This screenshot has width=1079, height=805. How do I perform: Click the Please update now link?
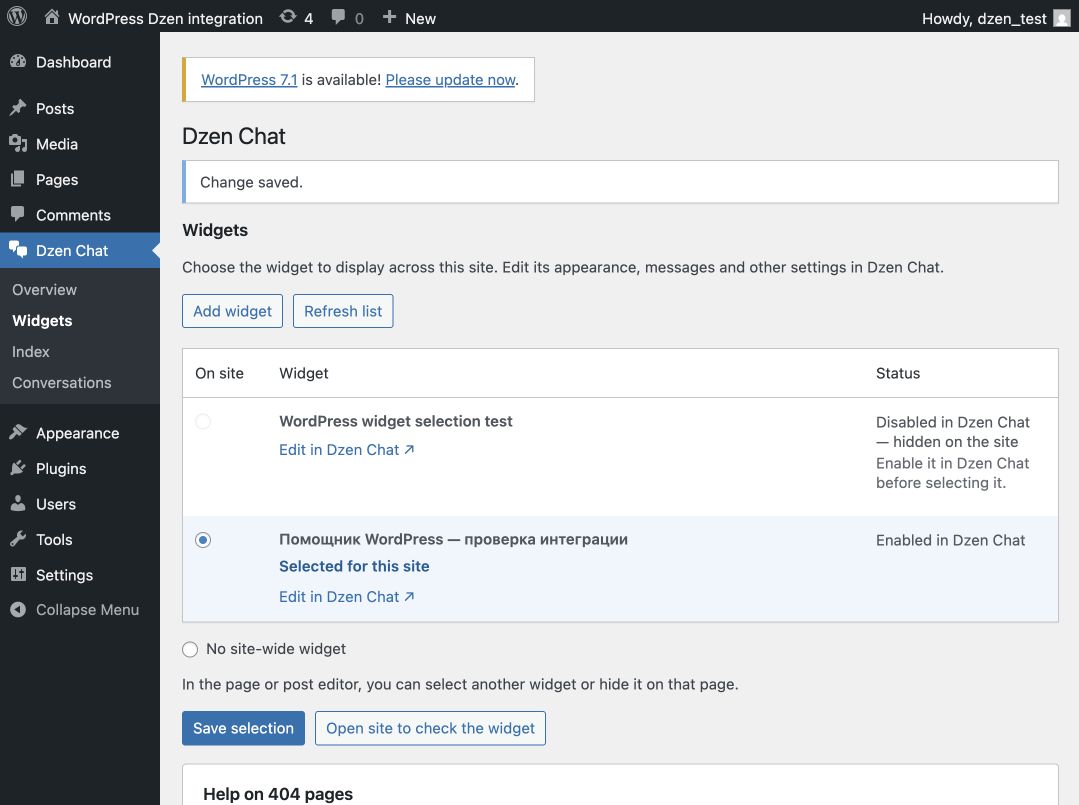(x=450, y=80)
